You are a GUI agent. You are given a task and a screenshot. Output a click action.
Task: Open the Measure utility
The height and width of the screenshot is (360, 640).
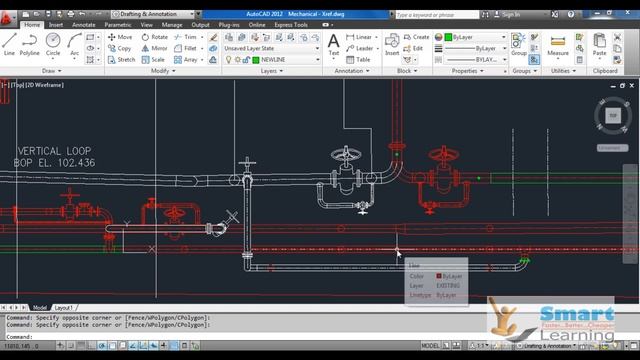[x=558, y=45]
